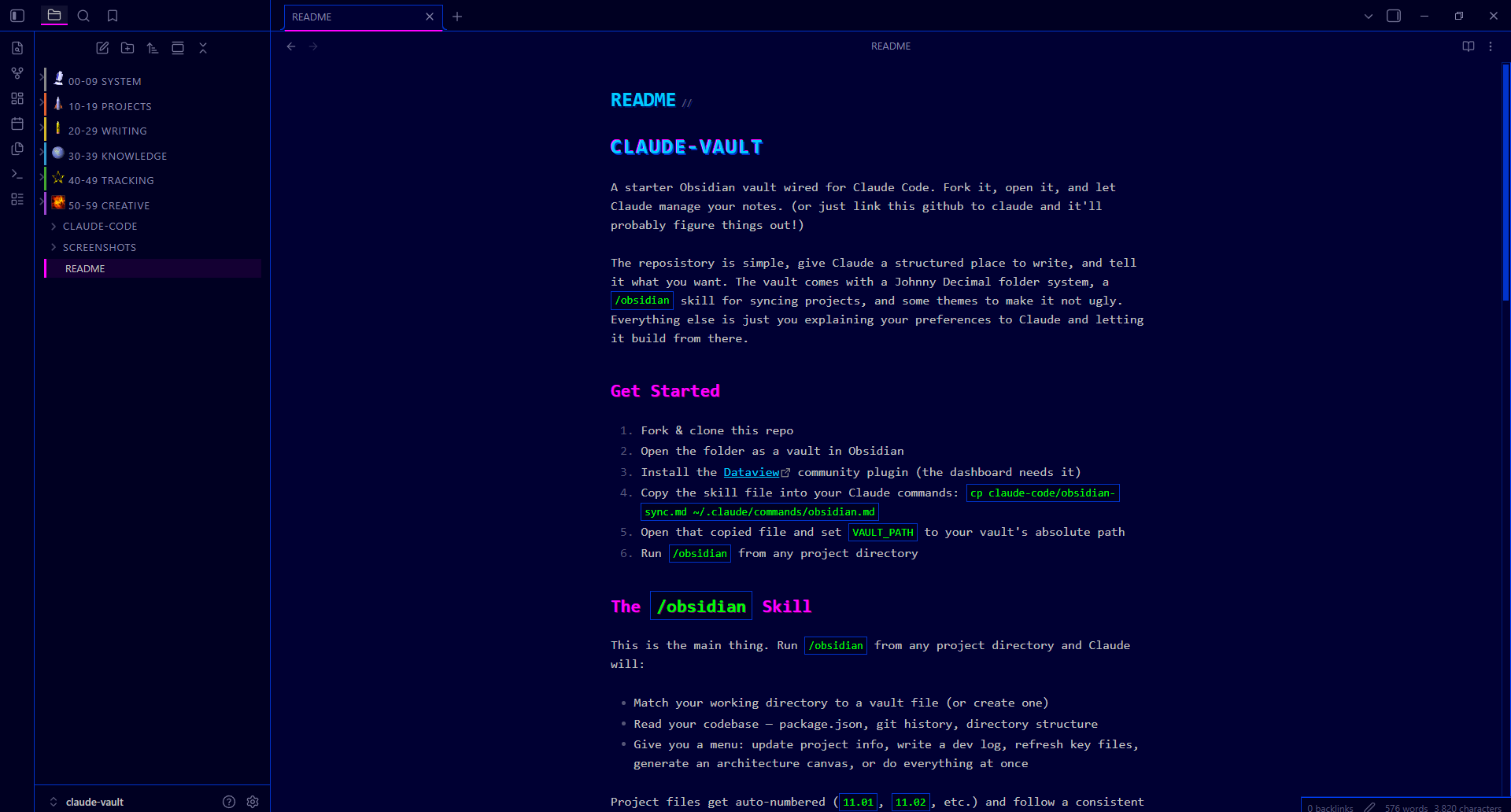This screenshot has width=1511, height=812.
Task: Insert a template from the ribbon
Action: 17,149
